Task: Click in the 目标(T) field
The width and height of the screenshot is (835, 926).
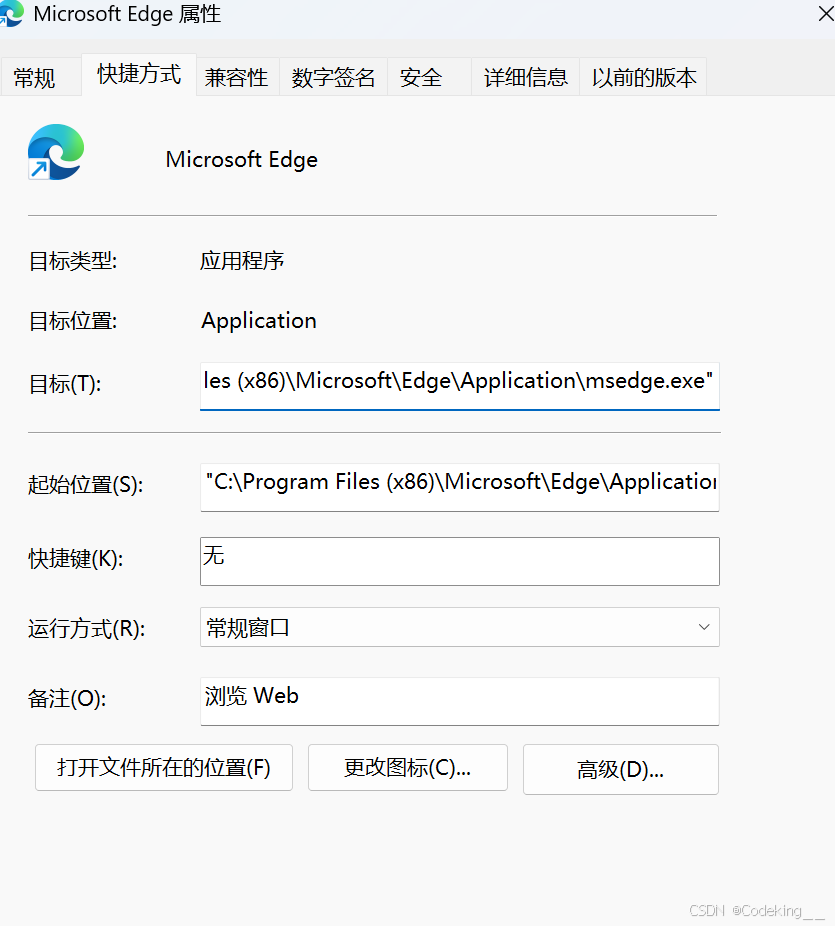Action: click(459, 386)
